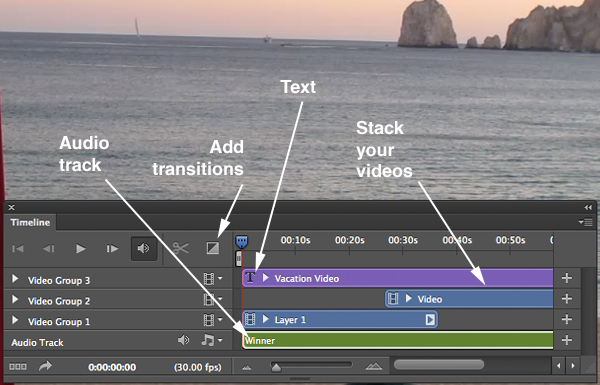
Task: Open the Timeline panel flyout menu
Action: coord(585,222)
